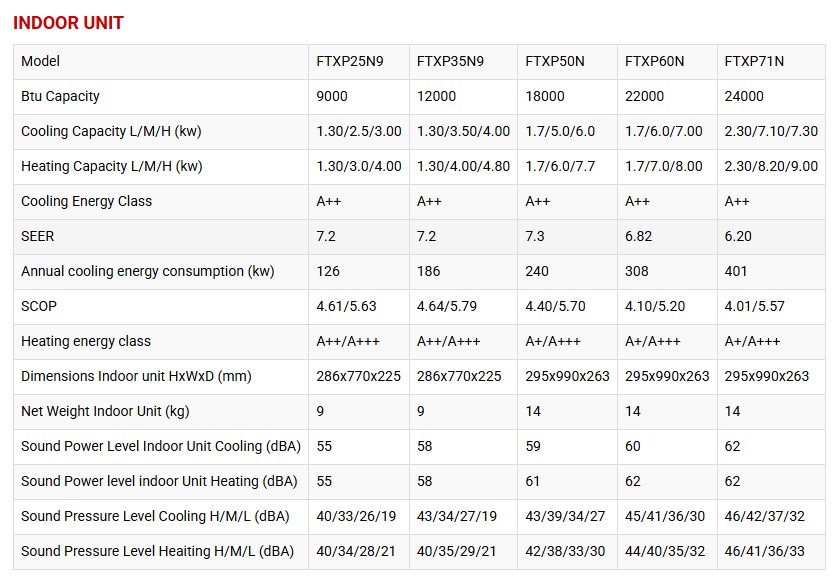Click the SCOP row label

(39, 306)
